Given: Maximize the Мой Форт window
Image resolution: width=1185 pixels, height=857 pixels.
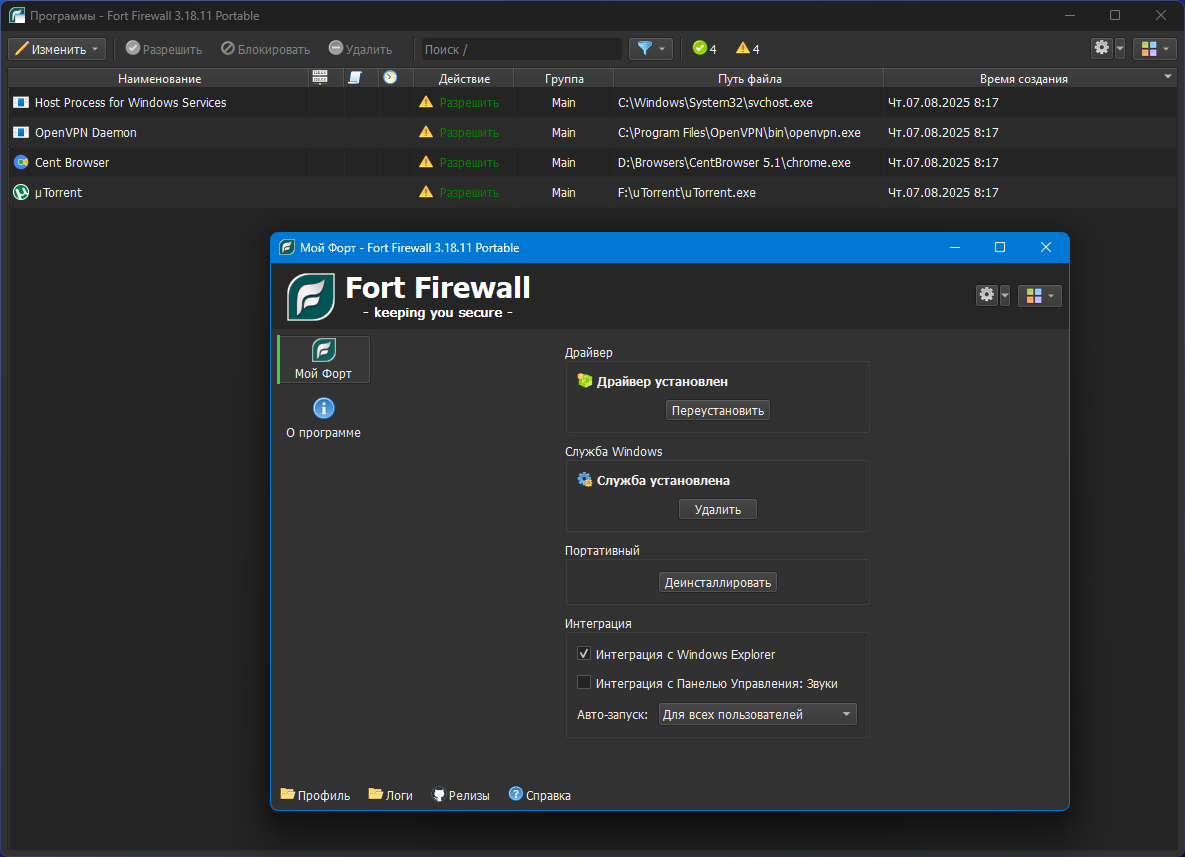Looking at the screenshot, I should pos(1000,247).
